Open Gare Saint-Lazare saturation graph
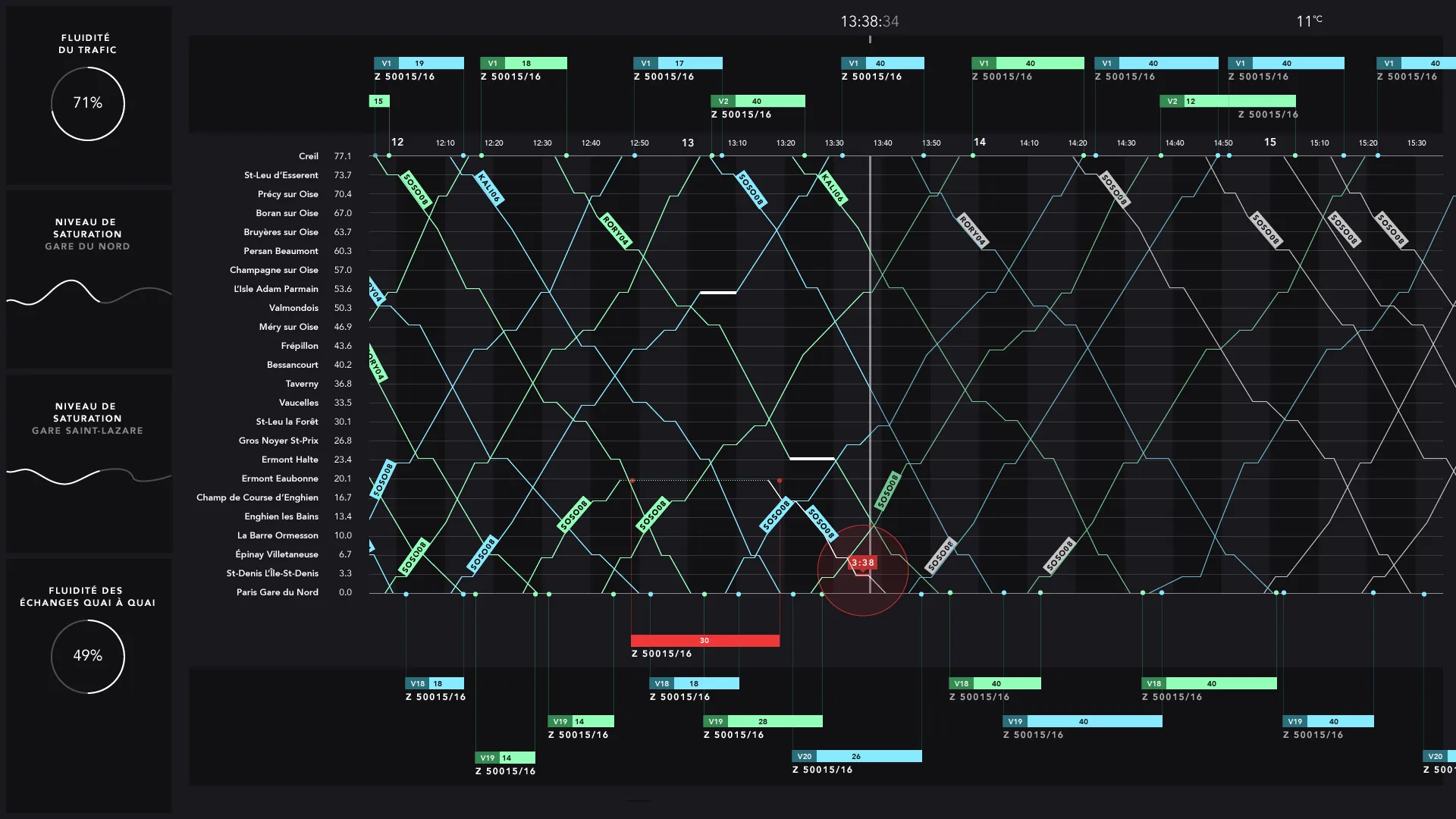This screenshot has height=819, width=1456. pyautogui.click(x=88, y=475)
